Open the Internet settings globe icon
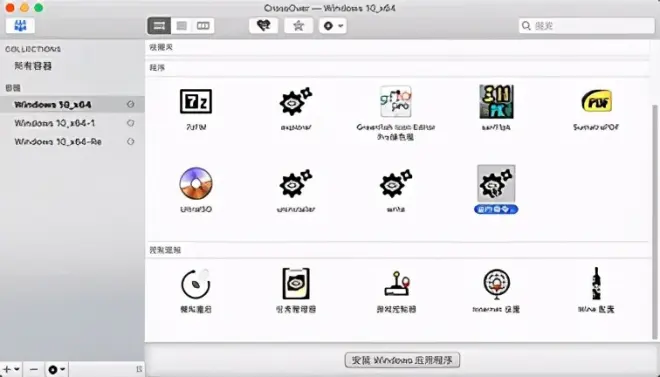The width and height of the screenshot is (660, 377). click(x=496, y=284)
